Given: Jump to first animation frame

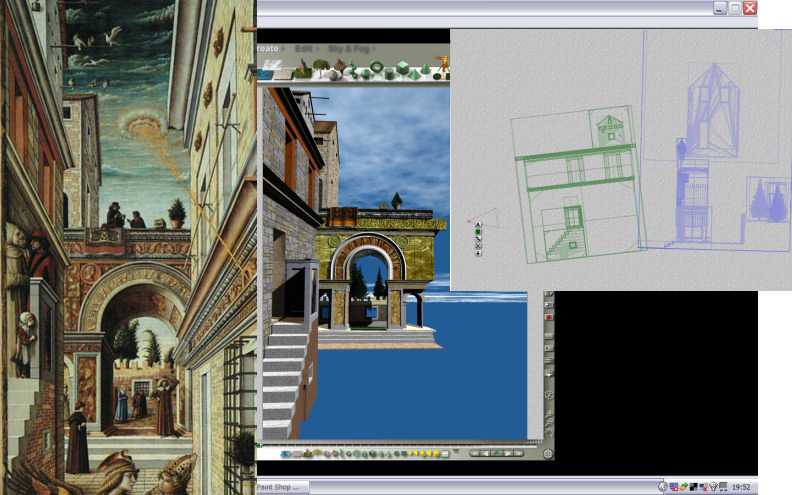Looking at the screenshot, I should (x=476, y=453).
